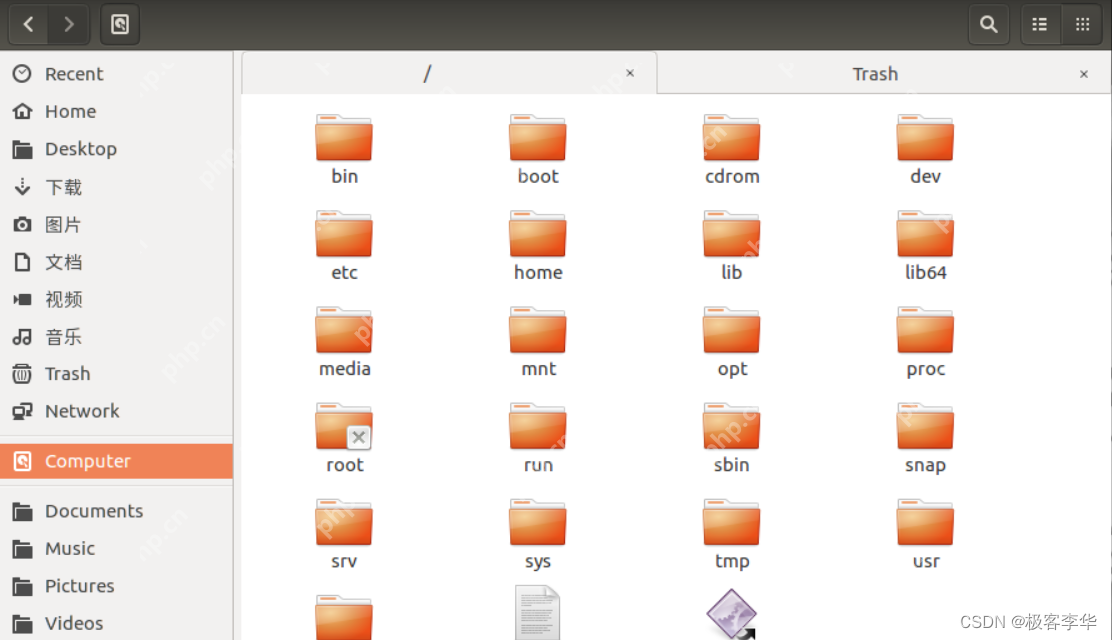Navigate back with the left arrow

tap(27, 24)
